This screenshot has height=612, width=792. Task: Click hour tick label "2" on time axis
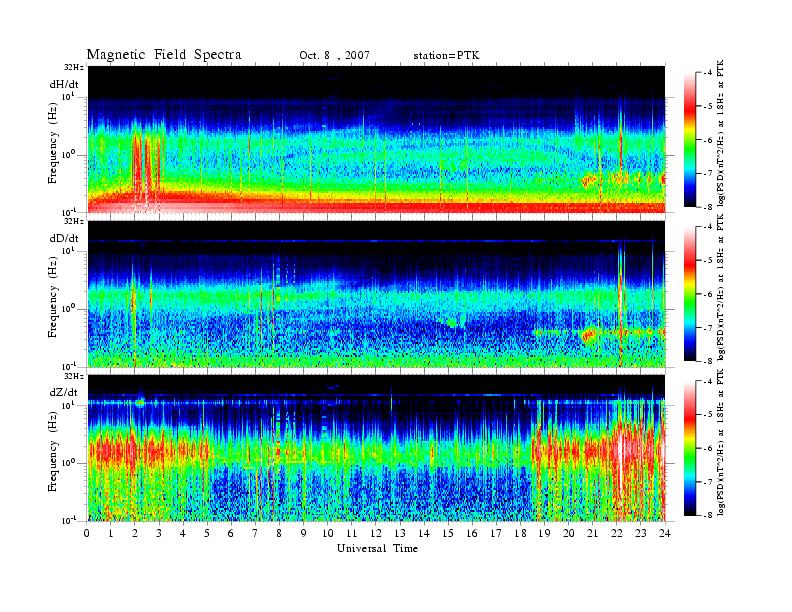coord(134,533)
